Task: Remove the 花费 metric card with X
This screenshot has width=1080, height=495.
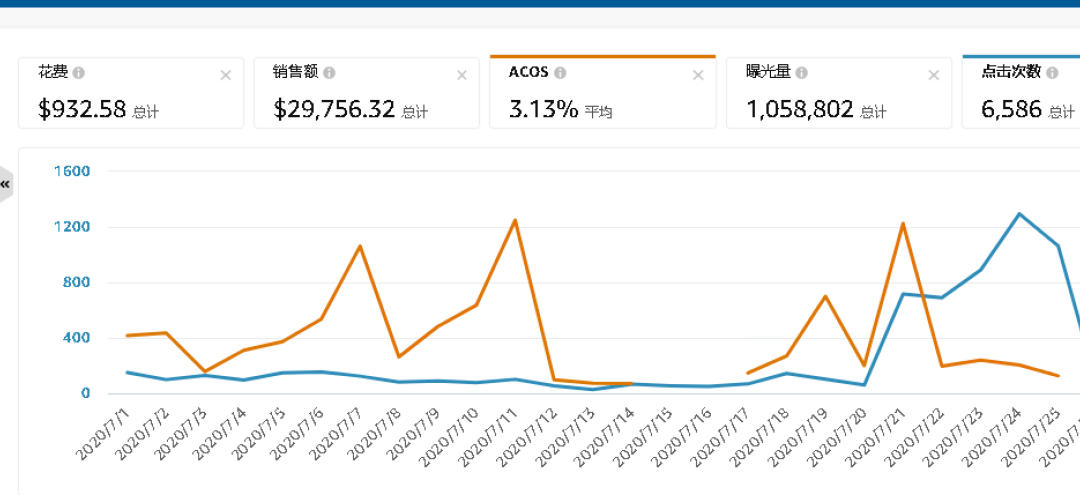Action: point(226,75)
